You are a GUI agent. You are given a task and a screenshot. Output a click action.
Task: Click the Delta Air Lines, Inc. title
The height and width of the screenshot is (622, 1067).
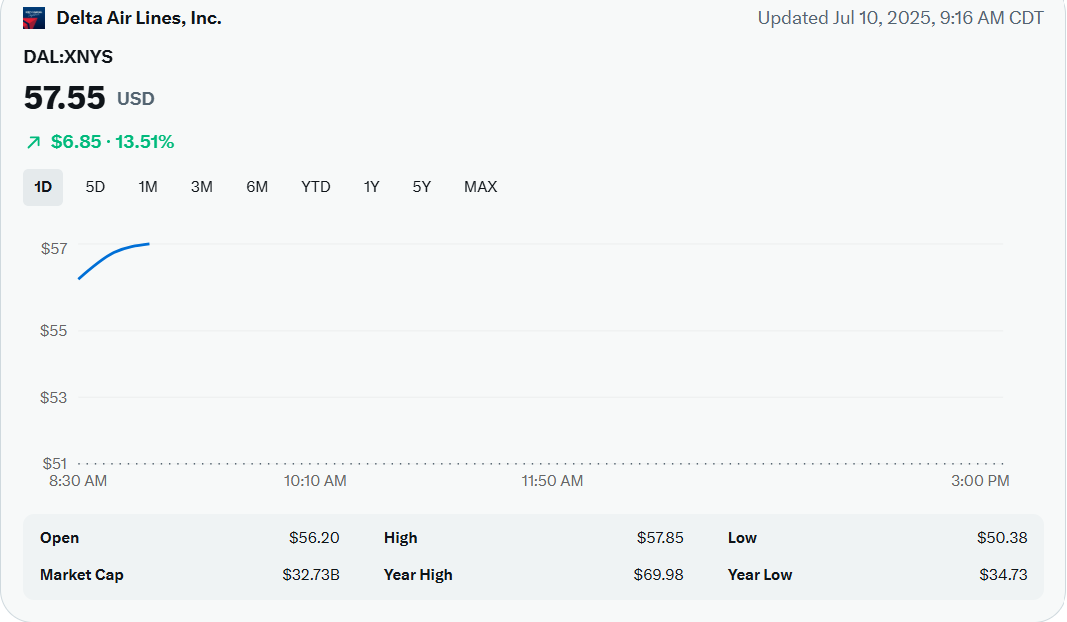(139, 18)
